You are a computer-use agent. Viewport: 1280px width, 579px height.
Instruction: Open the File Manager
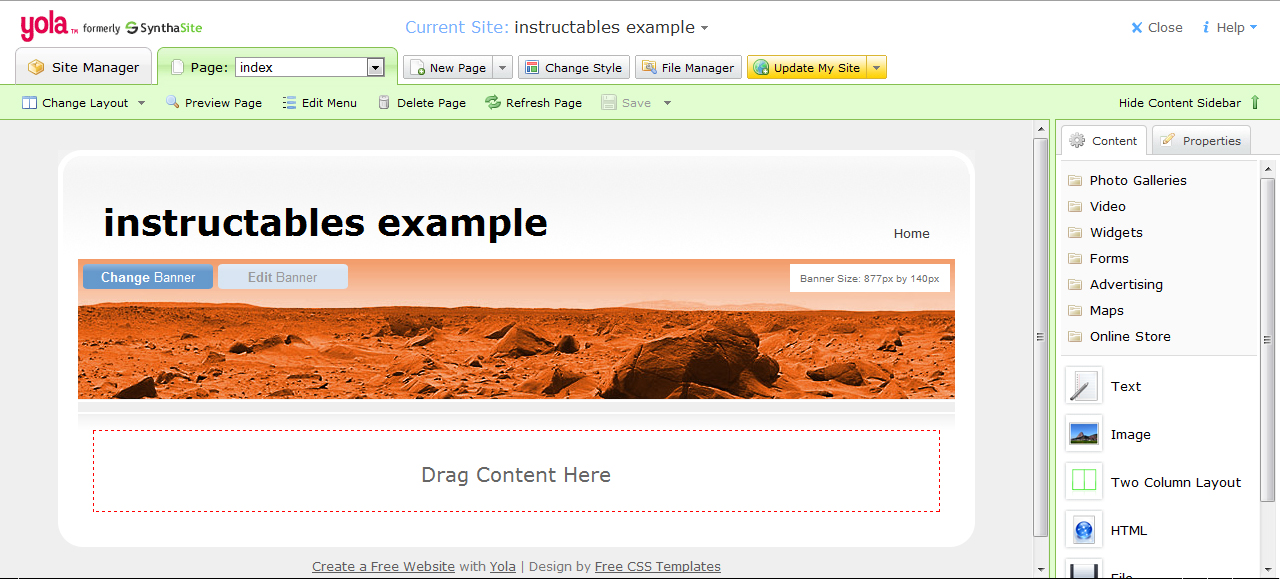pyautogui.click(x=688, y=67)
